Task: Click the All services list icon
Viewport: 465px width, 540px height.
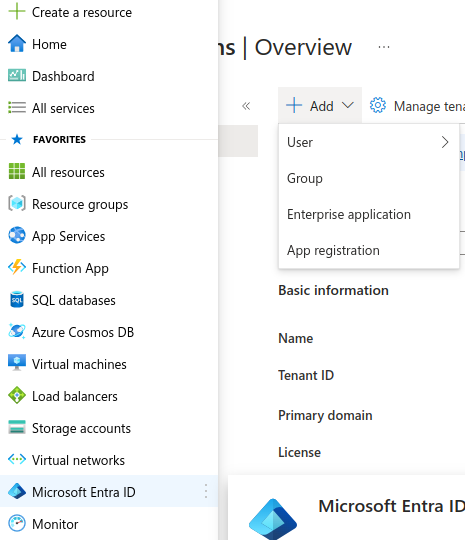Action: (x=17, y=107)
